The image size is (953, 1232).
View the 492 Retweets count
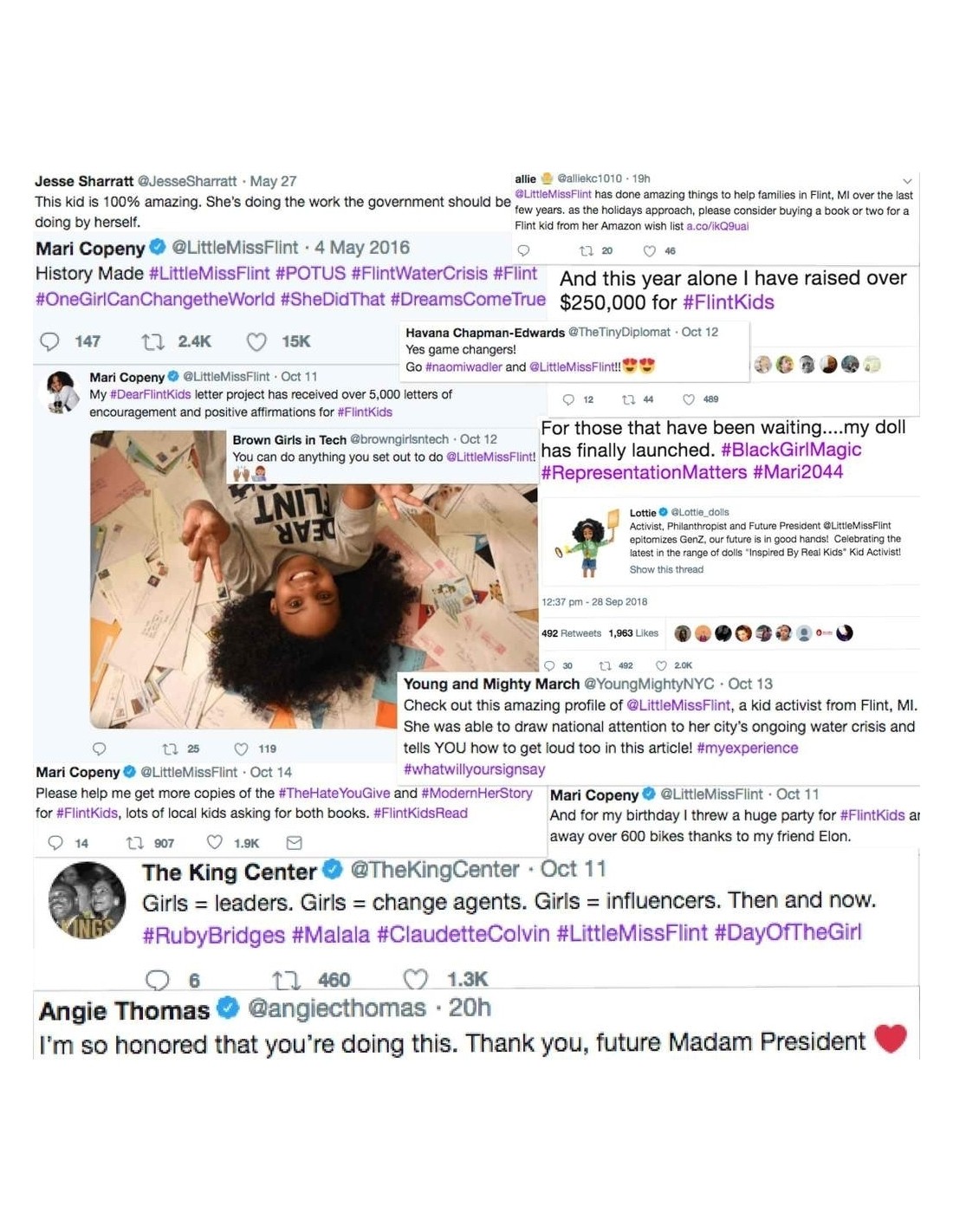pos(571,633)
